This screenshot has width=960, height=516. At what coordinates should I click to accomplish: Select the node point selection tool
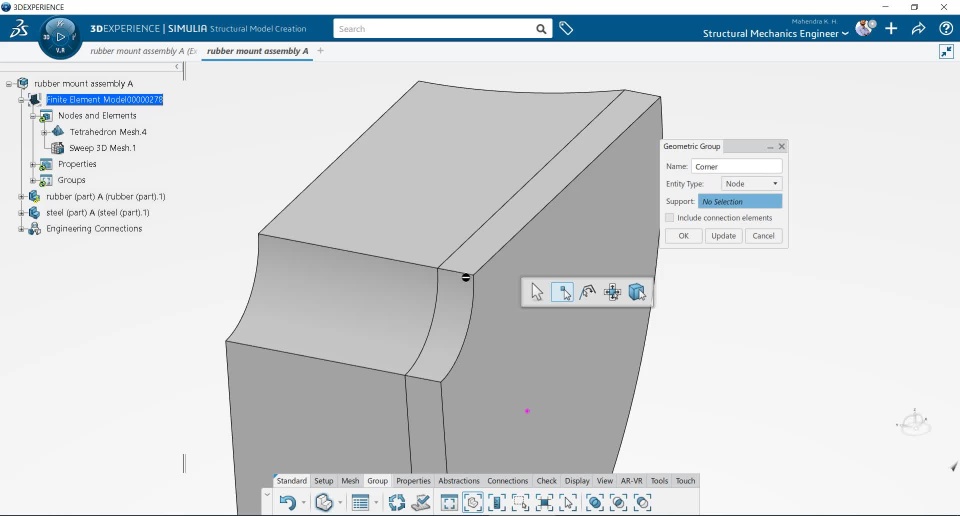tap(563, 292)
